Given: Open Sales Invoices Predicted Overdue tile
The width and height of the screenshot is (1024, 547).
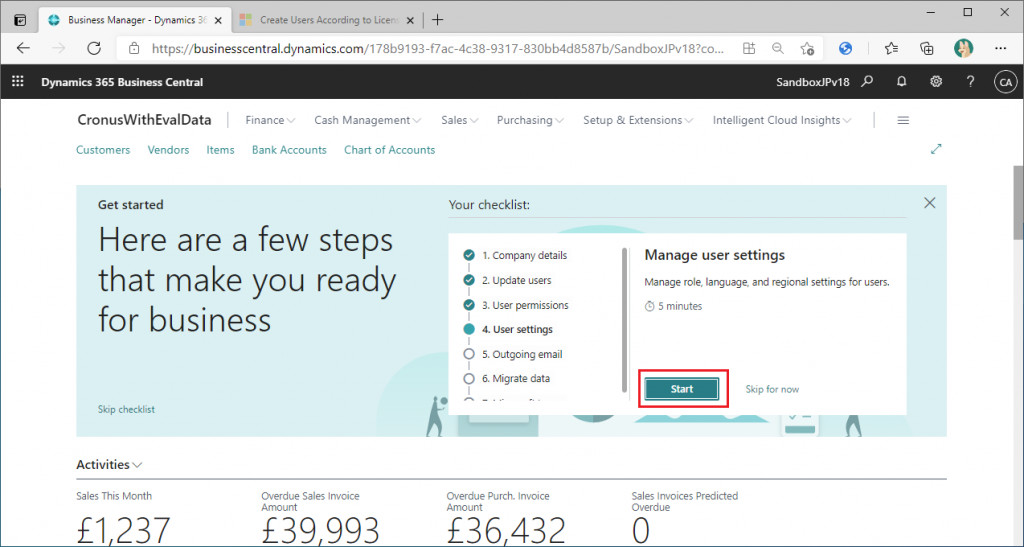Looking at the screenshot, I should pyautogui.click(x=685, y=519).
